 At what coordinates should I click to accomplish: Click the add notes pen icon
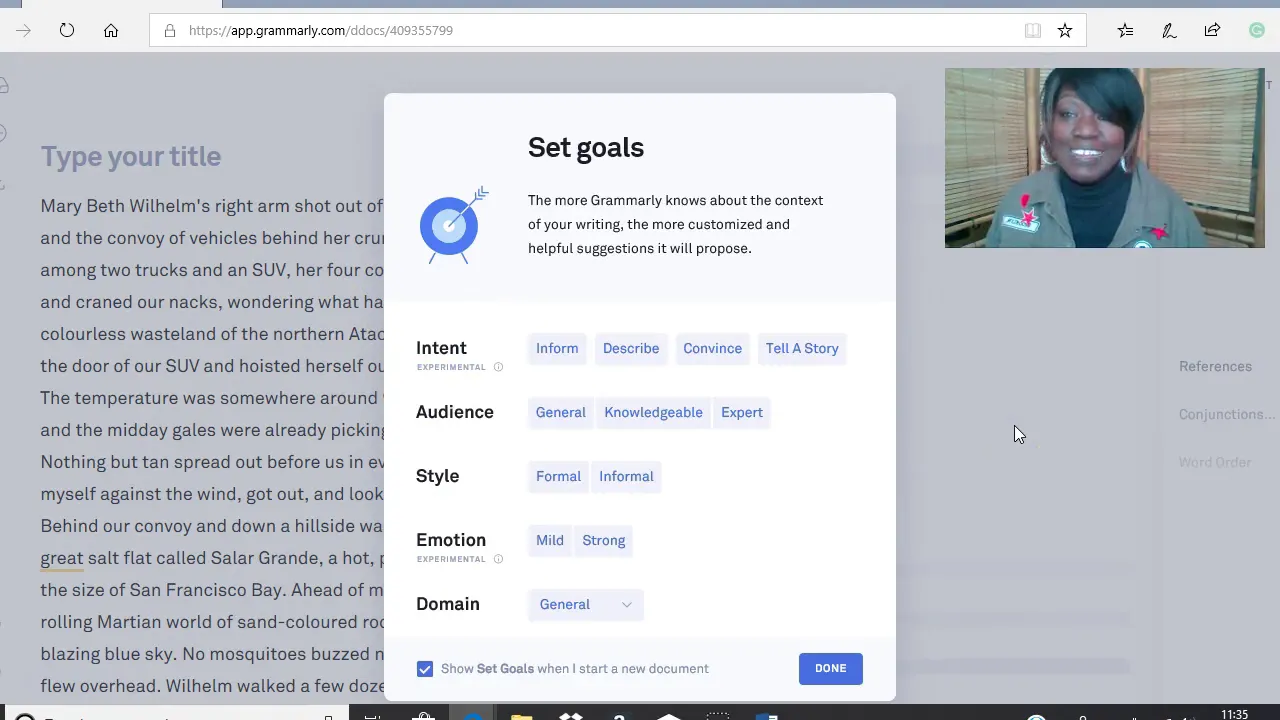click(x=1169, y=30)
